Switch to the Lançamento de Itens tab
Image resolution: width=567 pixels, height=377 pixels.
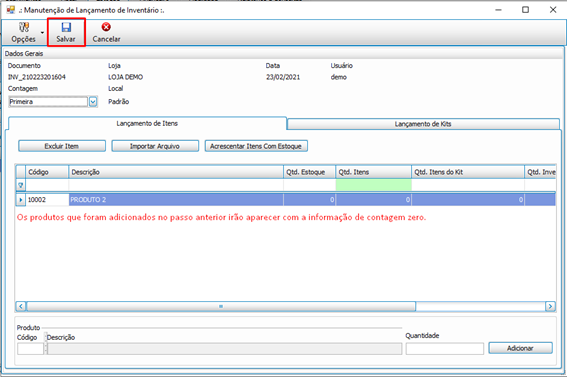click(x=147, y=124)
